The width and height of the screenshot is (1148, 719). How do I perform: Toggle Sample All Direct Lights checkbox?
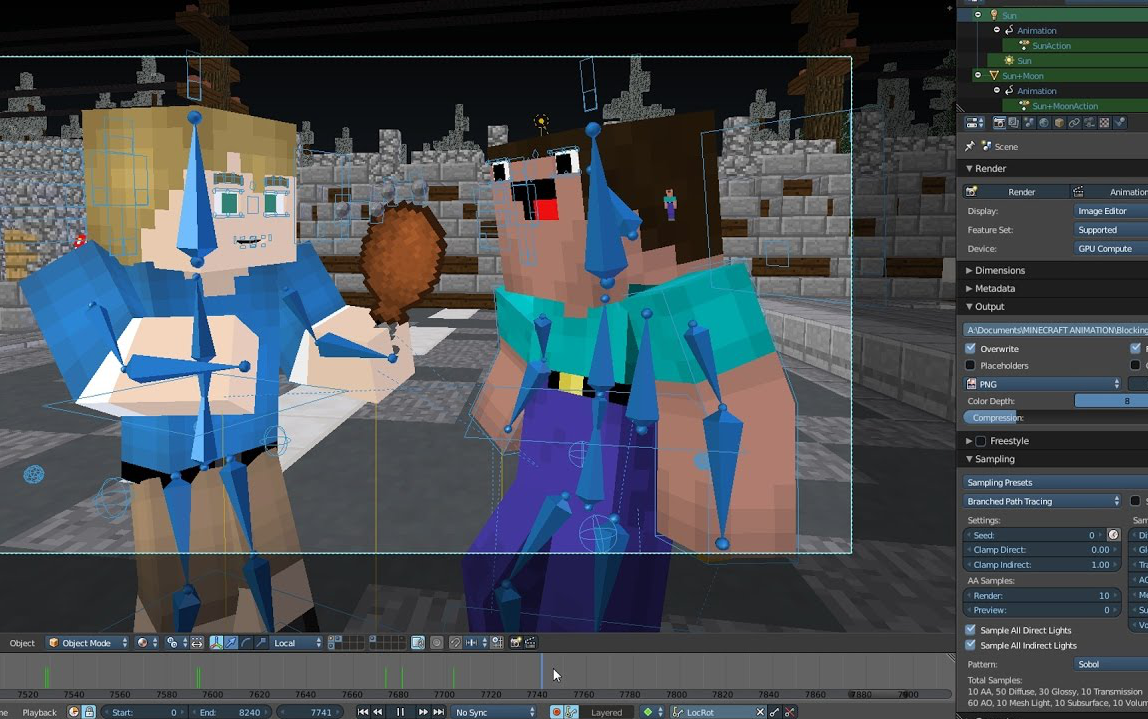(971, 630)
